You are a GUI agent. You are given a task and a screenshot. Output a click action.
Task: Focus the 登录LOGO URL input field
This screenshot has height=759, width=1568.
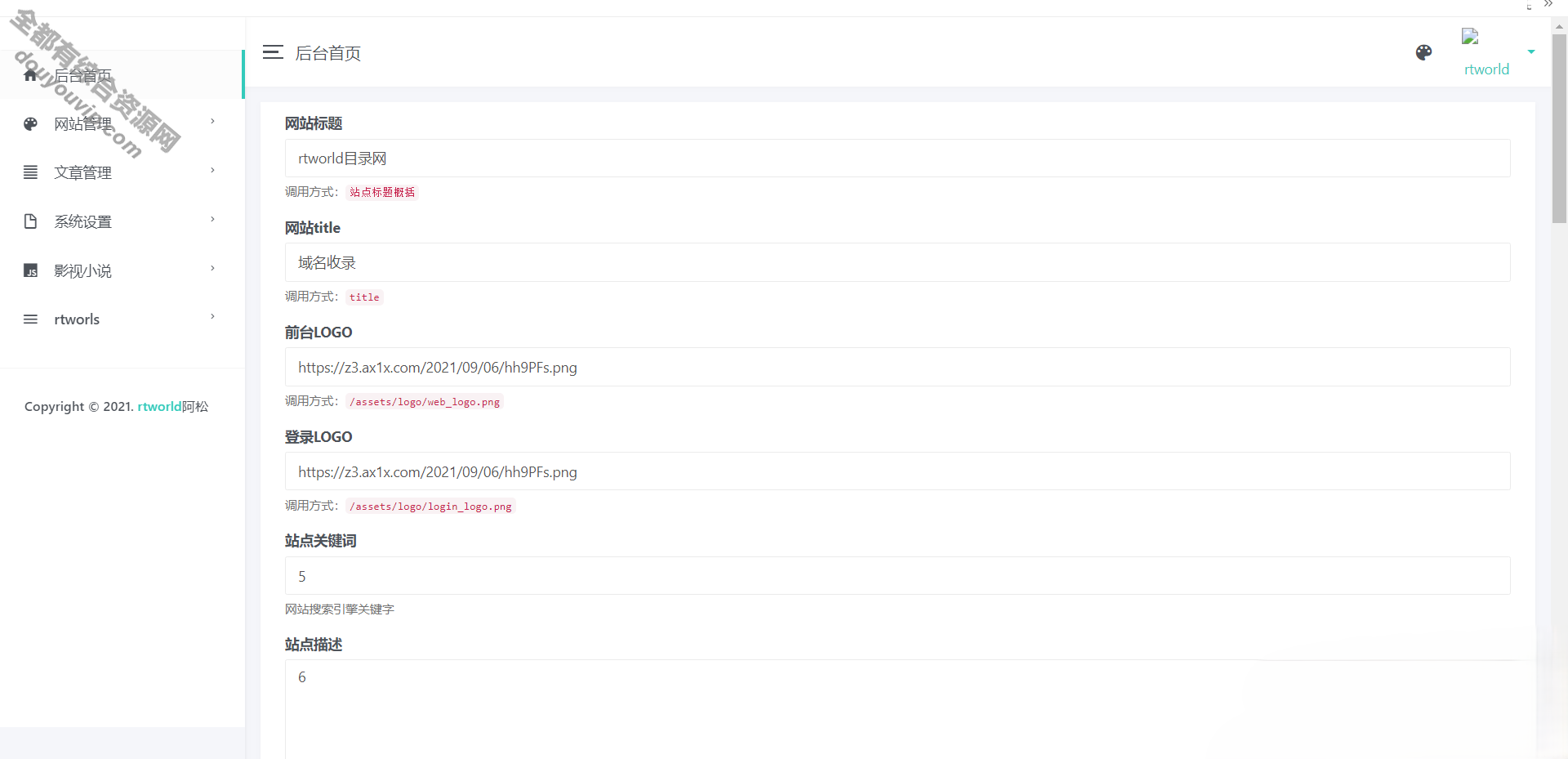point(898,471)
